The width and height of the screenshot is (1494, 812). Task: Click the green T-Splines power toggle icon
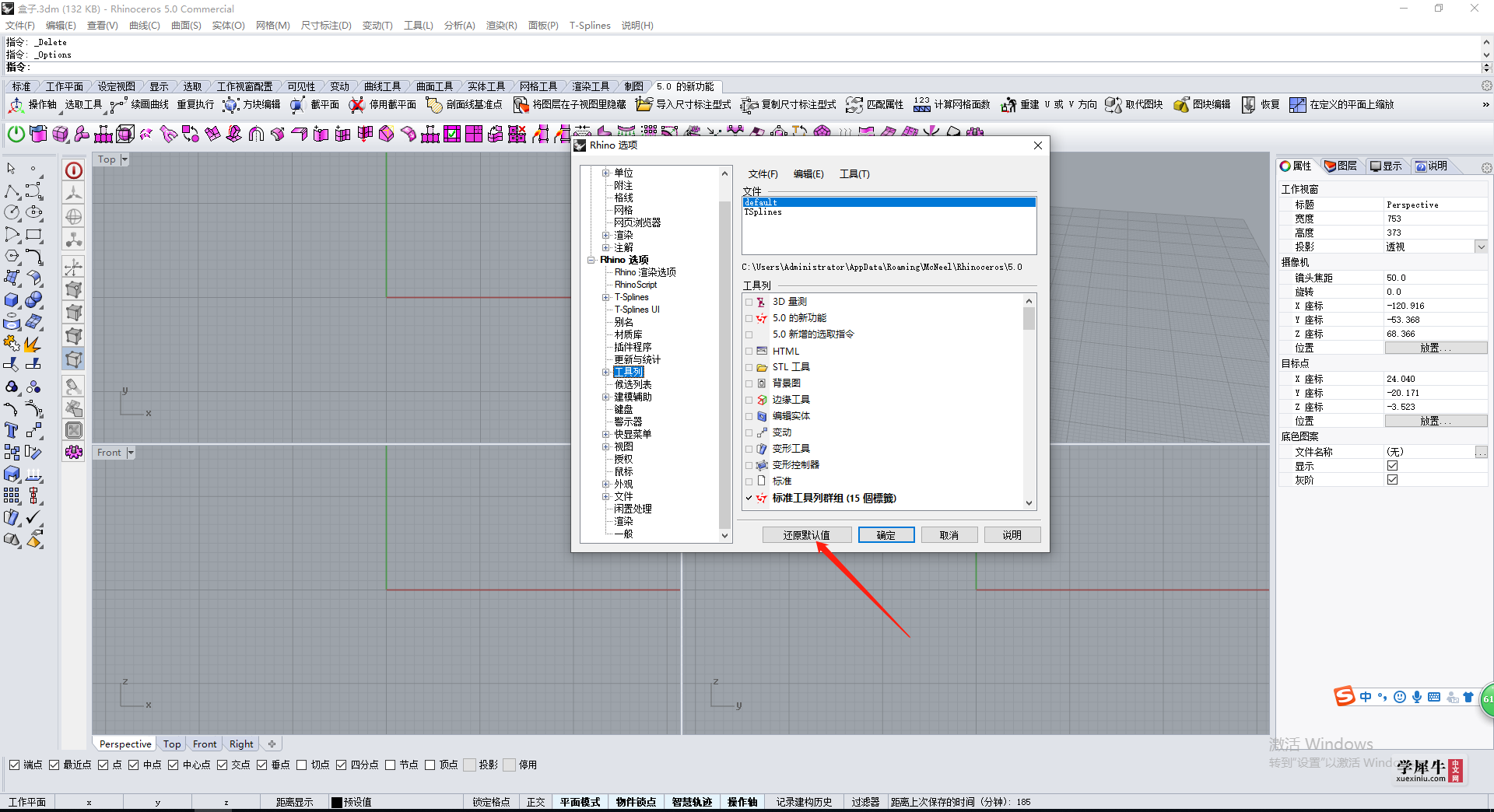point(16,134)
